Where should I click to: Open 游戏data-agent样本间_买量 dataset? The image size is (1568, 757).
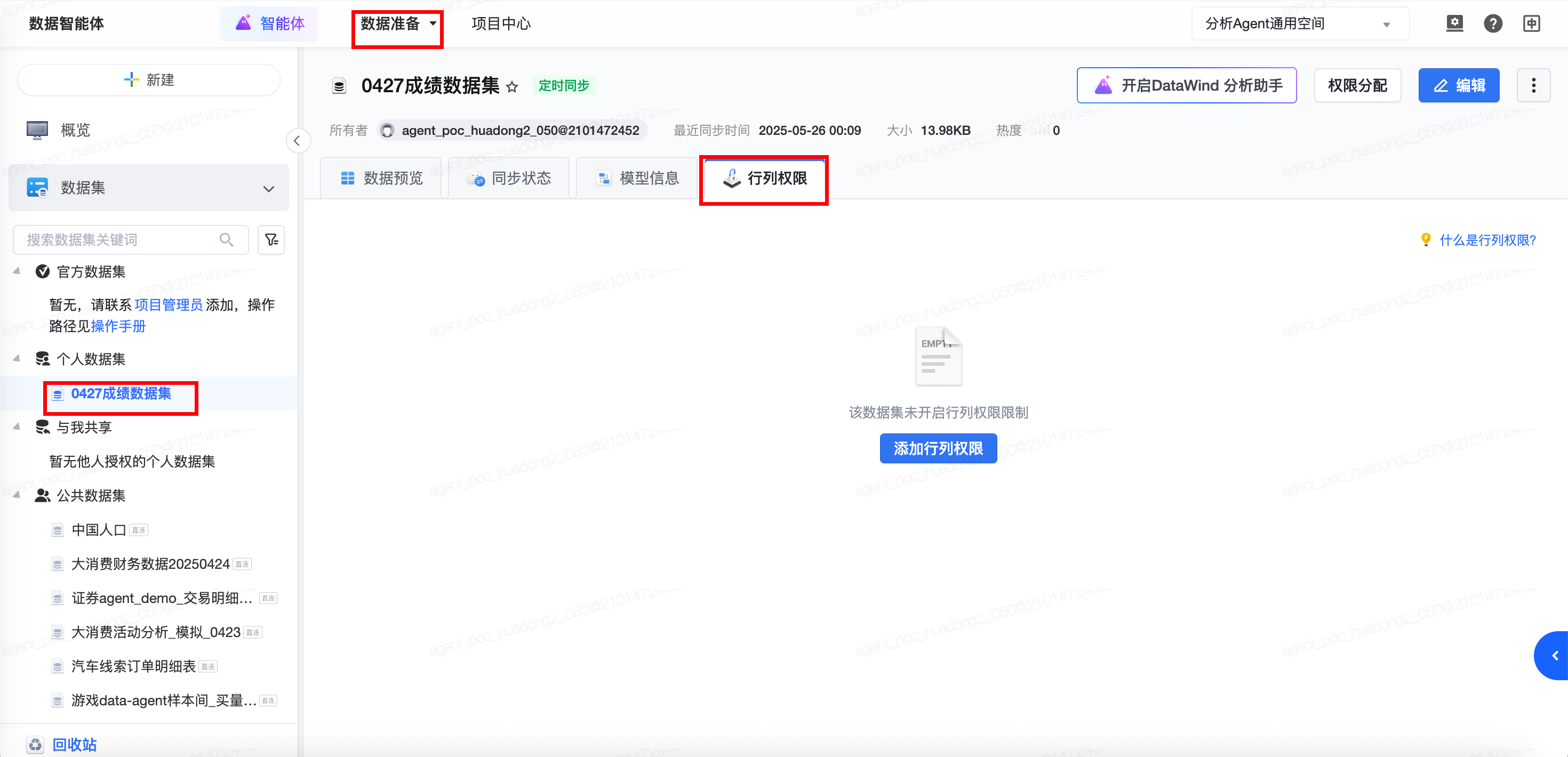(164, 700)
